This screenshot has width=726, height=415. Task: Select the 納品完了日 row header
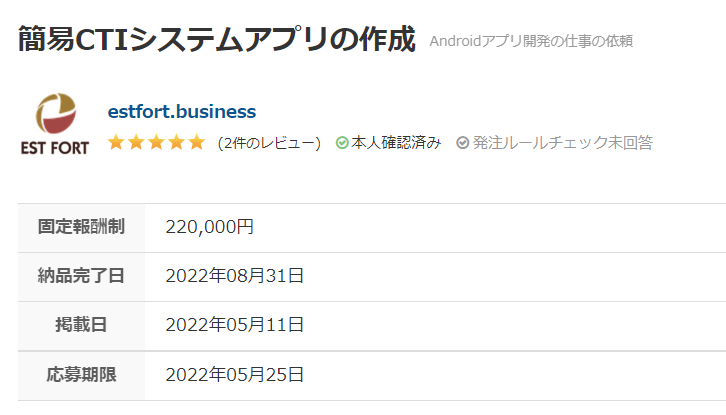pos(81,277)
